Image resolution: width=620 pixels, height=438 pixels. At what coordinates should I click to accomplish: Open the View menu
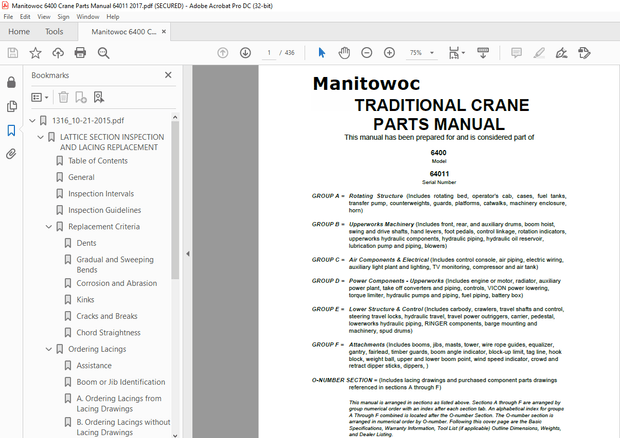coord(39,17)
